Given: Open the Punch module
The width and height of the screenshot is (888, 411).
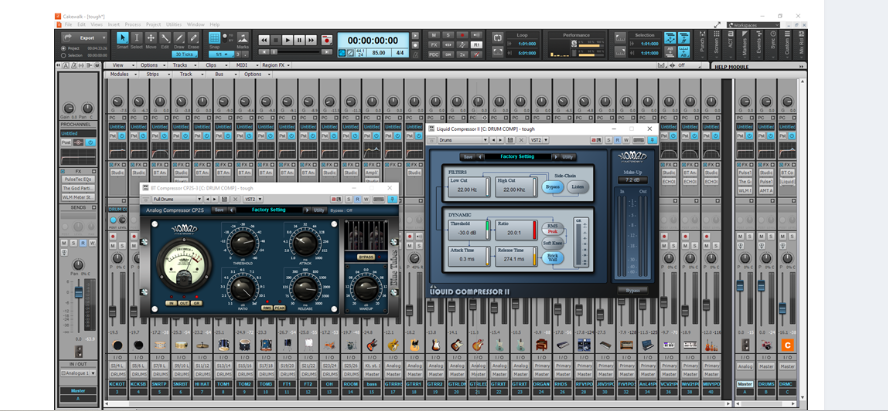Looking at the screenshot, I should click(x=702, y=45).
